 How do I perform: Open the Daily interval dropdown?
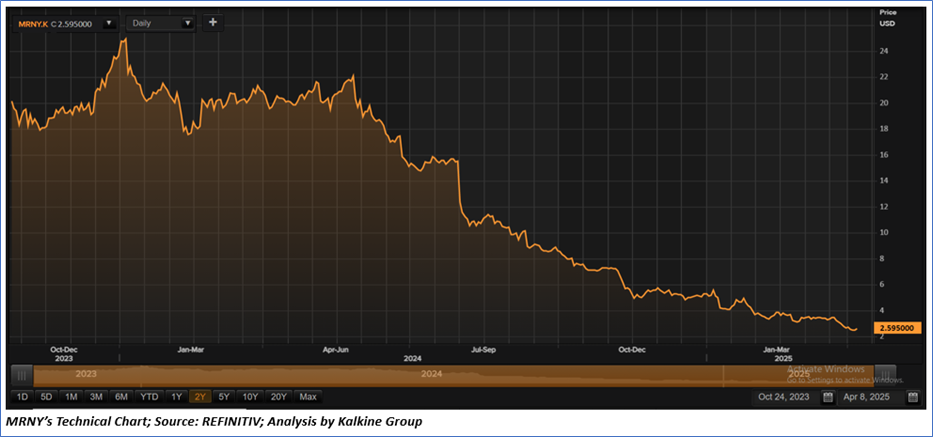pos(161,23)
